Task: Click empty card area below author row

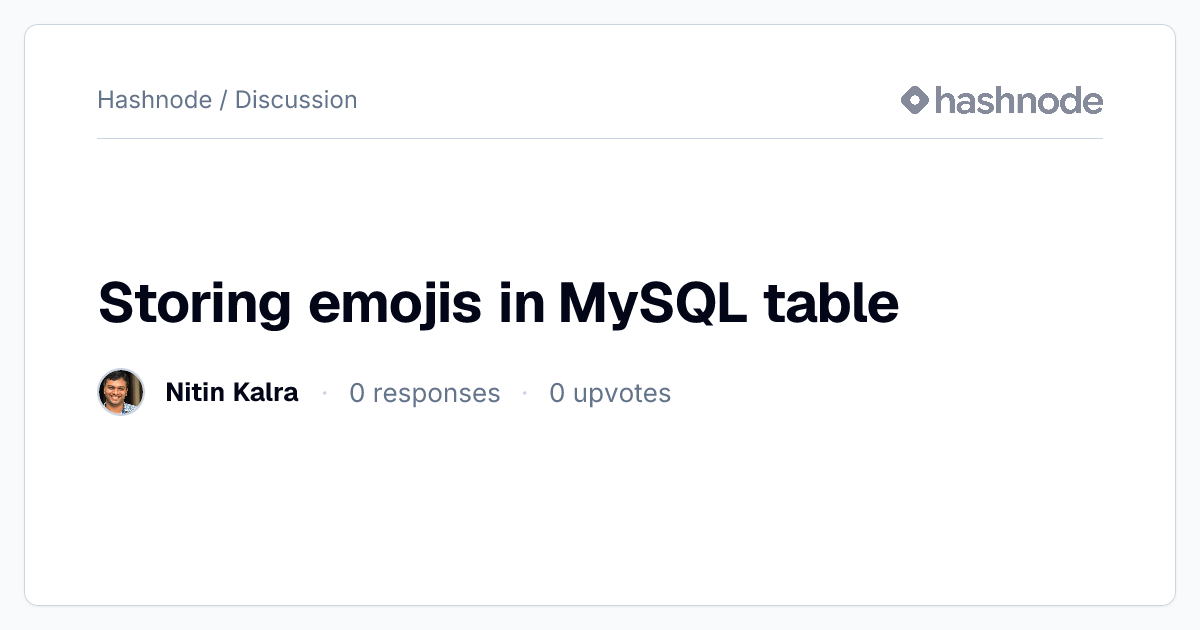Action: click(x=600, y=510)
